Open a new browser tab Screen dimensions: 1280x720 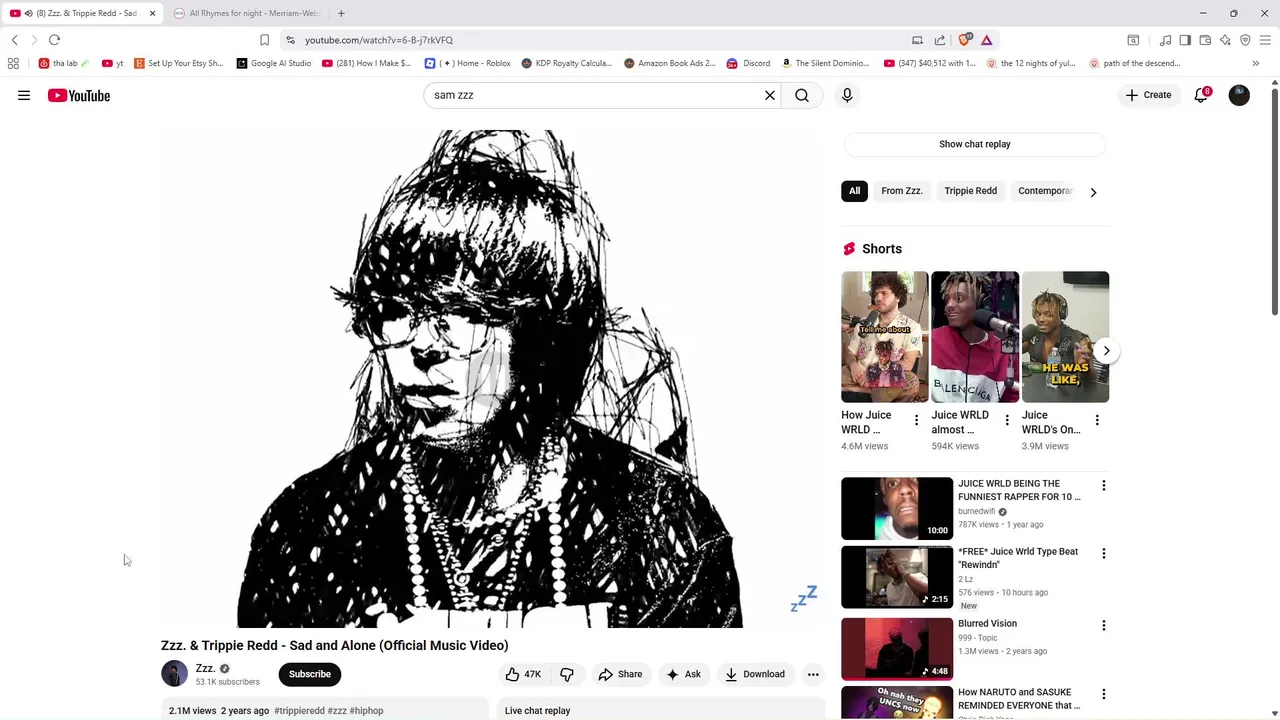pos(341,13)
